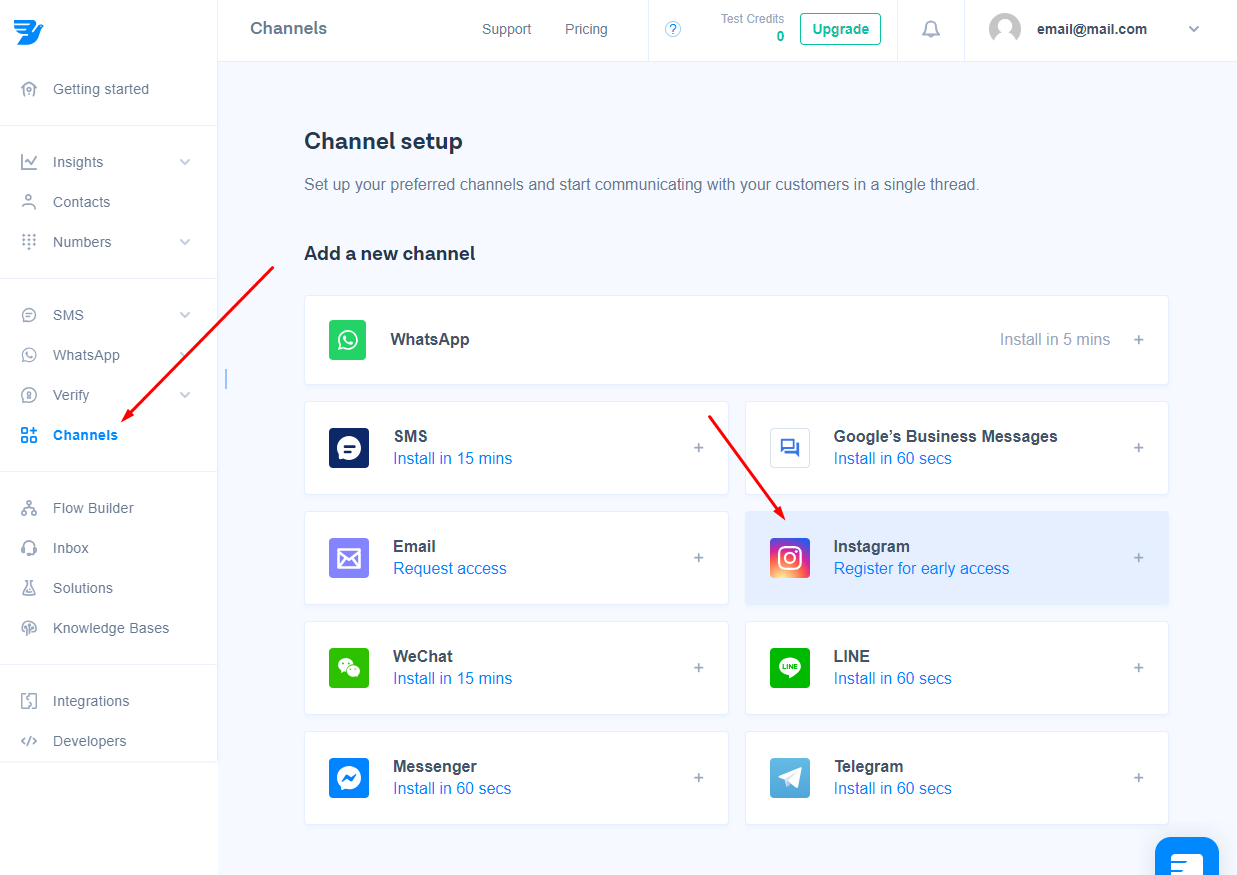The image size is (1237, 875).
Task: Click the Inbox headset icon
Action: click(29, 548)
